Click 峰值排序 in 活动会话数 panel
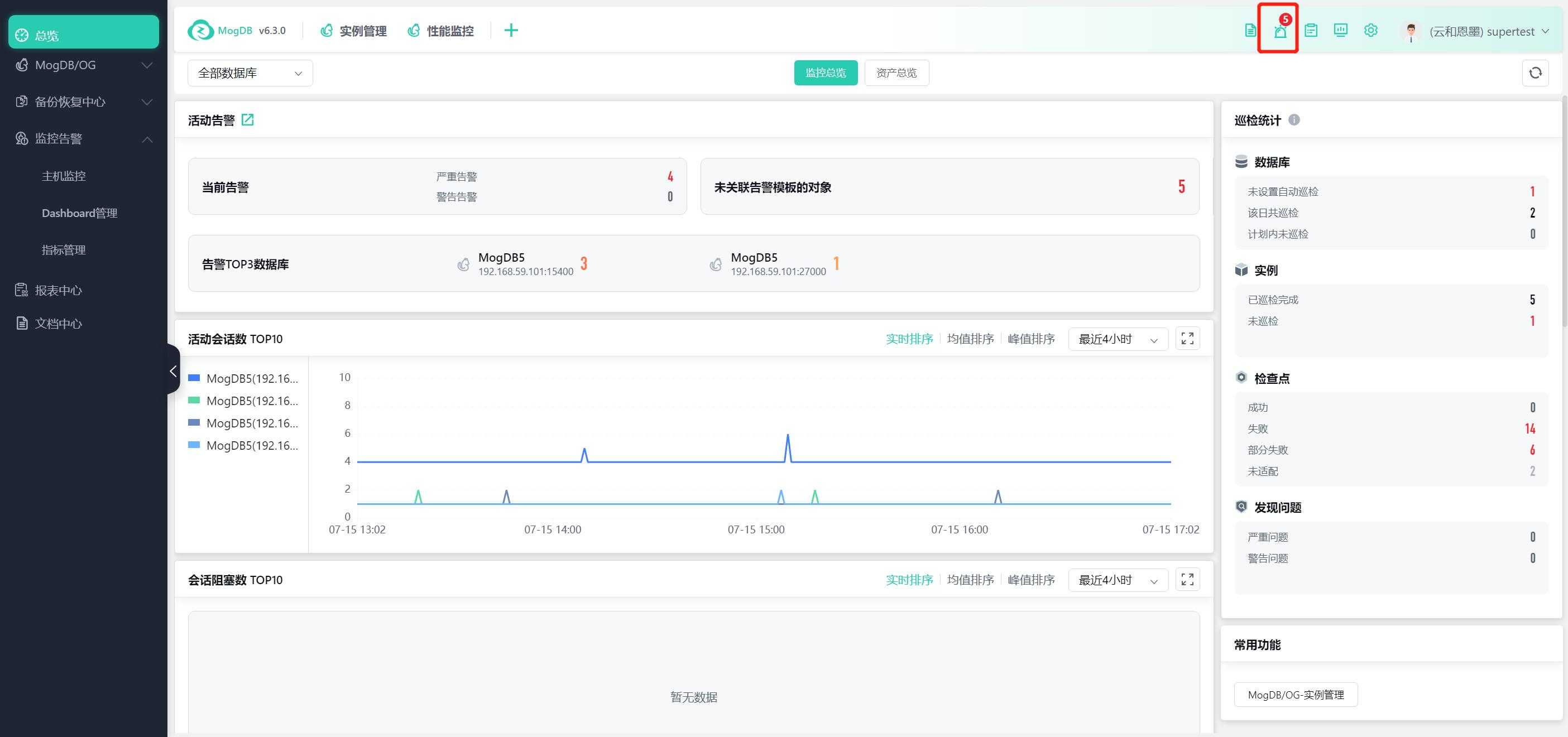The height and width of the screenshot is (737, 1568). pyautogui.click(x=1031, y=339)
